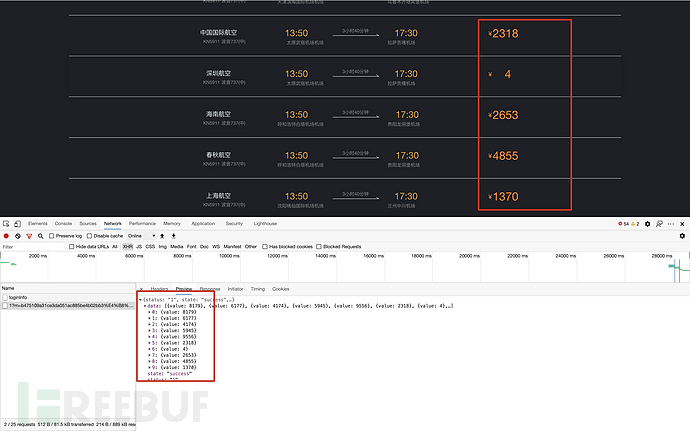Open the Memory tab
The height and width of the screenshot is (431, 690).
point(172,224)
